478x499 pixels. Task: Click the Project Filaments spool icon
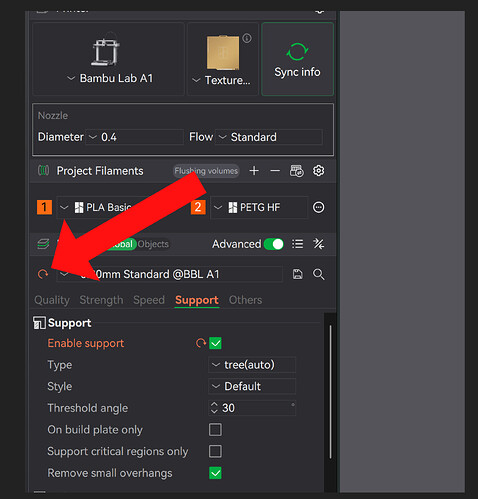[x=43, y=171]
